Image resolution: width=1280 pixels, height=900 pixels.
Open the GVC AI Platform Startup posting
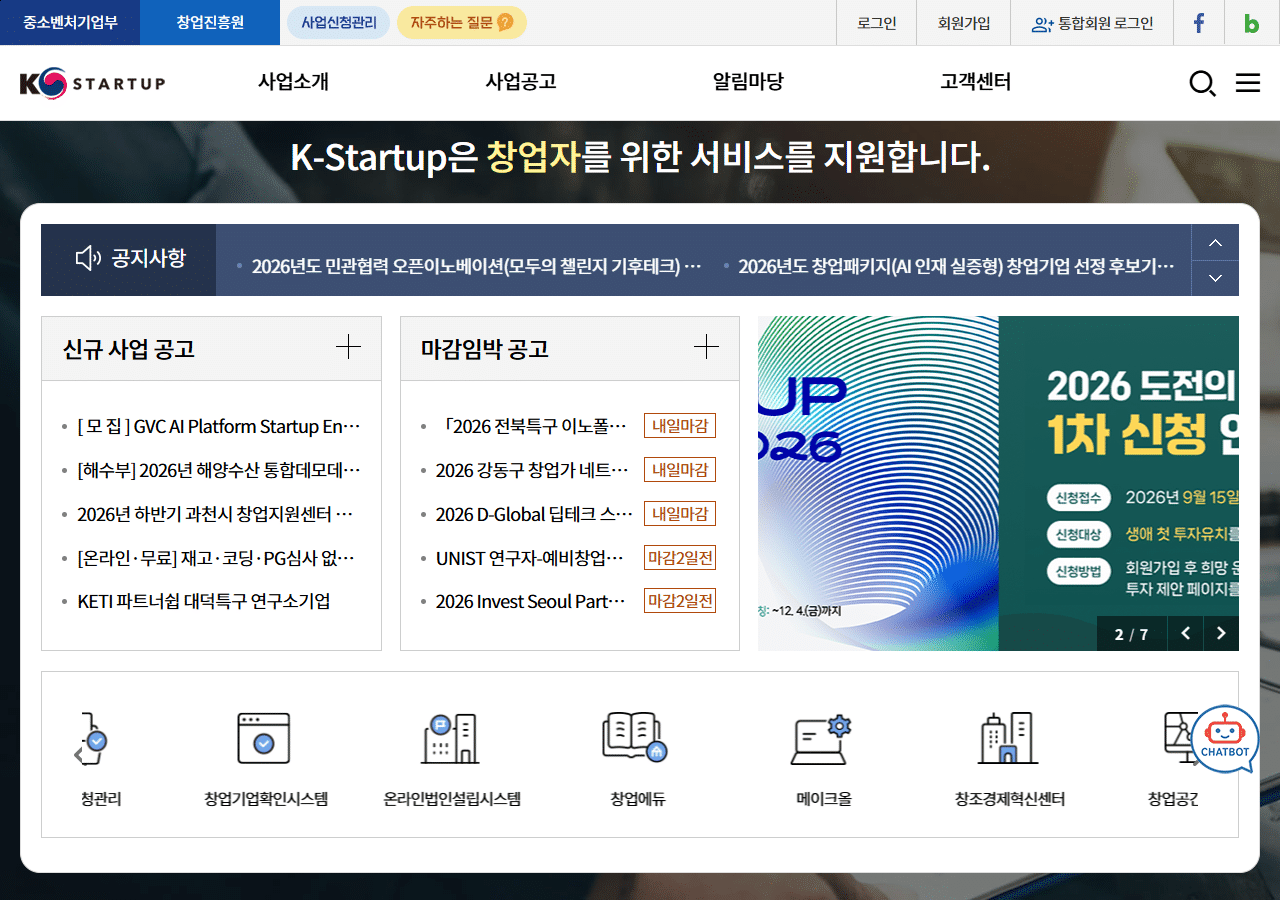coord(218,427)
